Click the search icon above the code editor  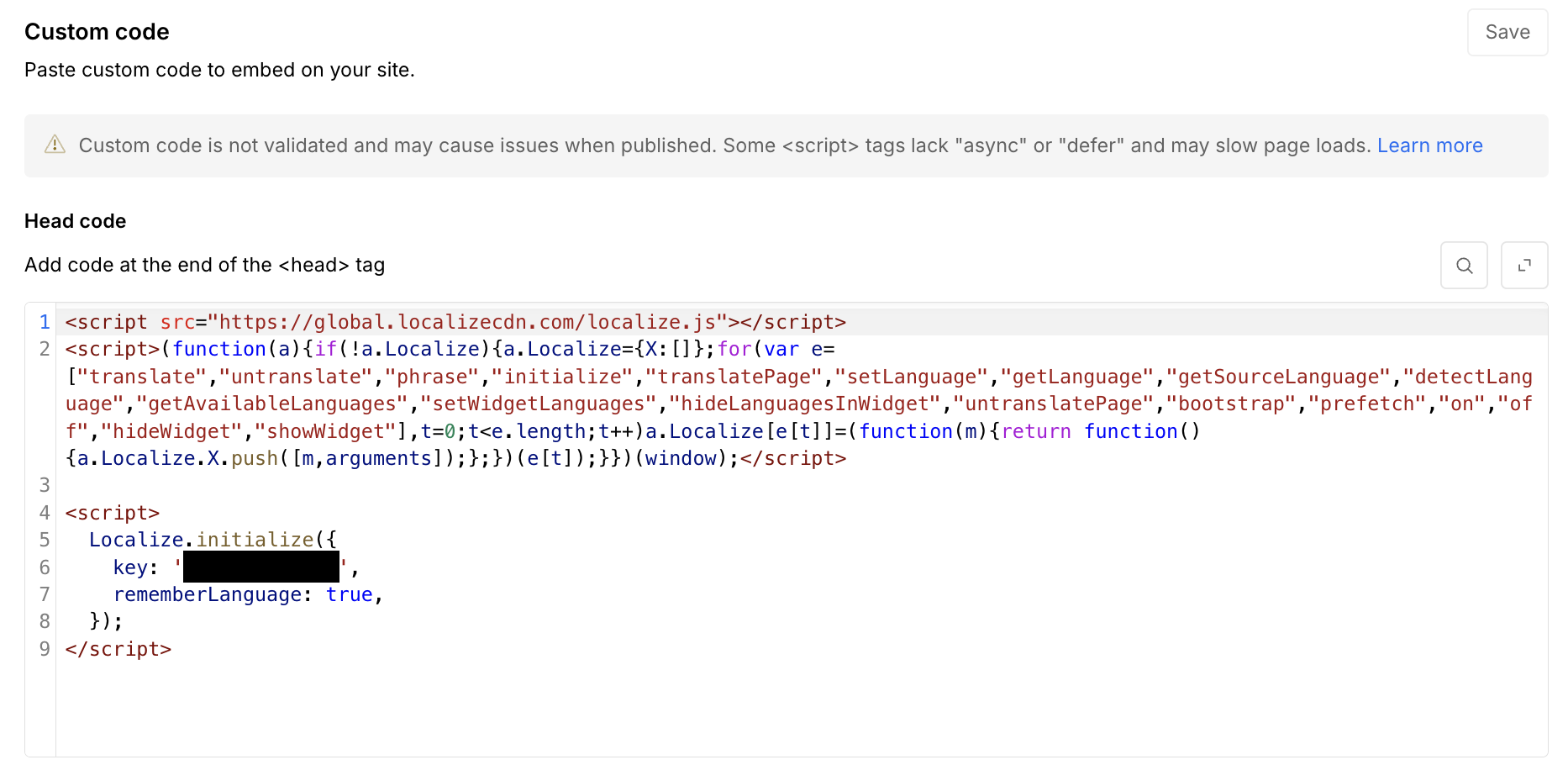tap(1464, 266)
